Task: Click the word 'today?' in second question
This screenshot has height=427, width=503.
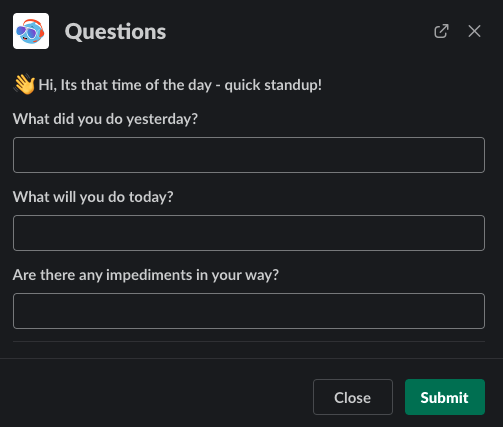Action: (151, 197)
